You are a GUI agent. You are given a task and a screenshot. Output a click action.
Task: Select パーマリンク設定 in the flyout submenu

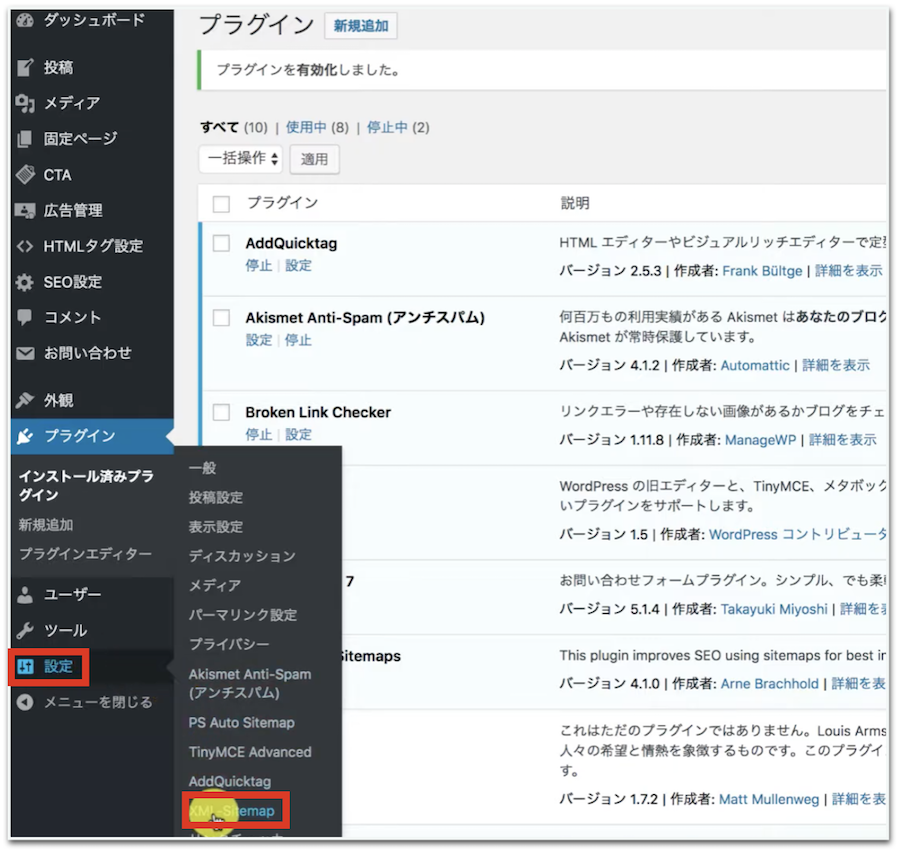pos(243,615)
